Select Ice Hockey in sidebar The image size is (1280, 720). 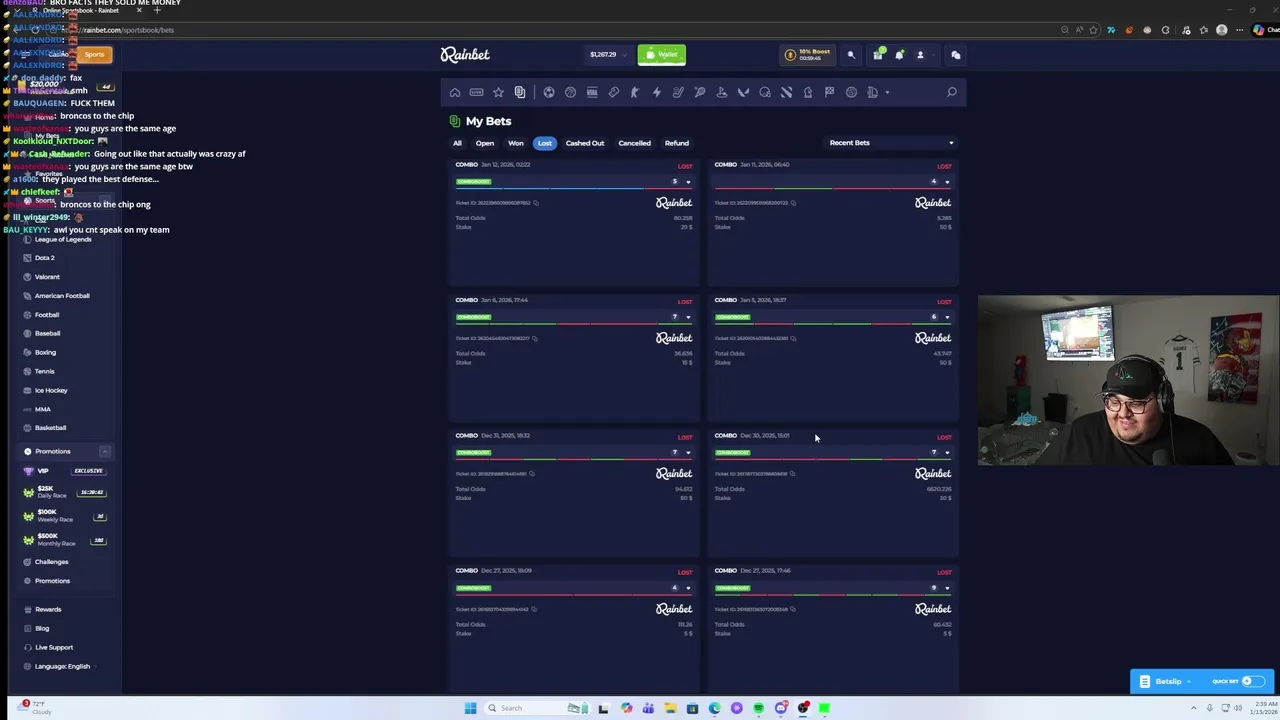(x=51, y=390)
